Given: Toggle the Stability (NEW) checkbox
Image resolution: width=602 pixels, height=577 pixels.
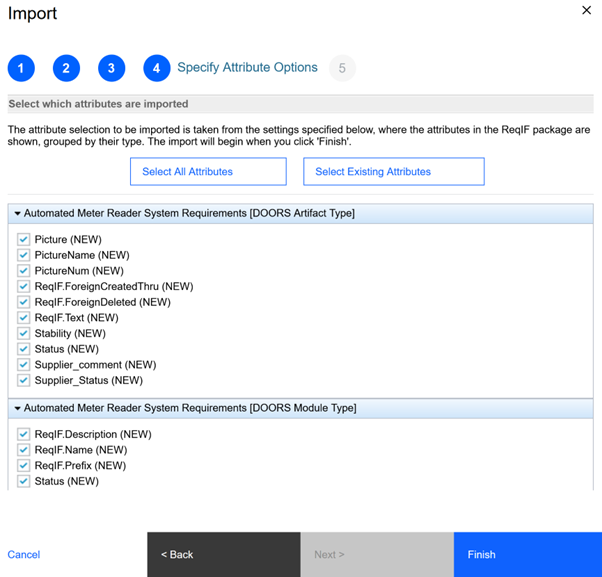Looking at the screenshot, I should pyautogui.click(x=24, y=334).
